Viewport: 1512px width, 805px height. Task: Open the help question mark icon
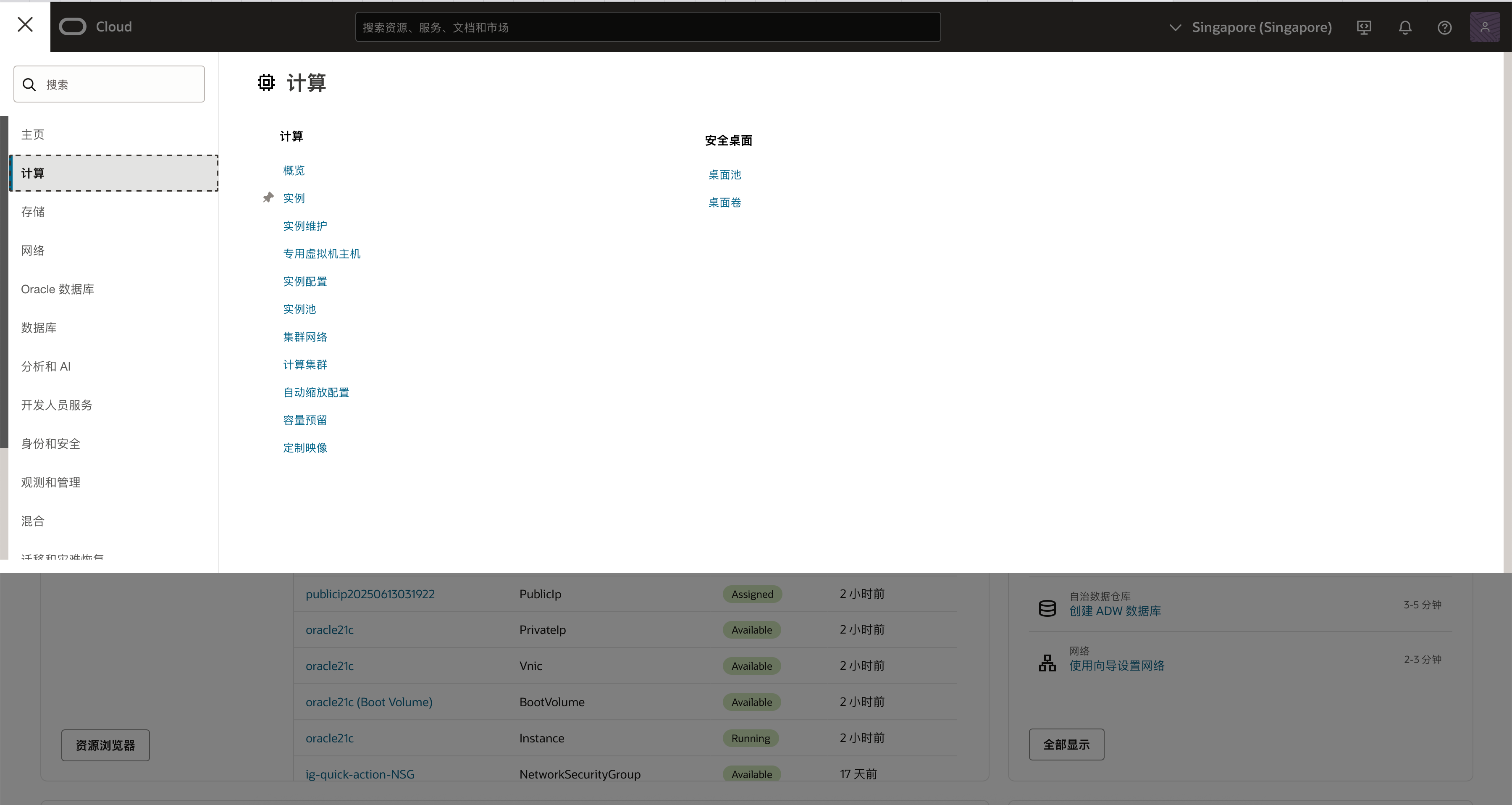point(1444,28)
